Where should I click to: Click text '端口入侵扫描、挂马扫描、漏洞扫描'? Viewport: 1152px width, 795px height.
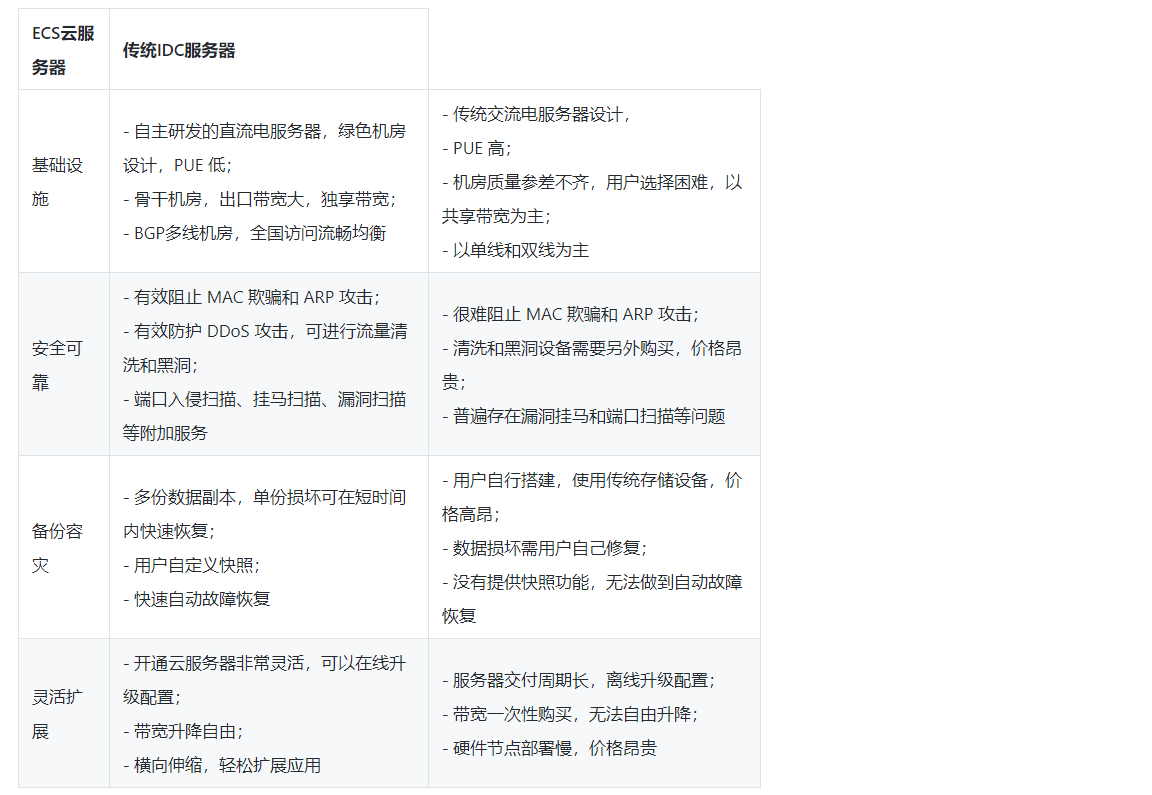[x=270, y=399]
